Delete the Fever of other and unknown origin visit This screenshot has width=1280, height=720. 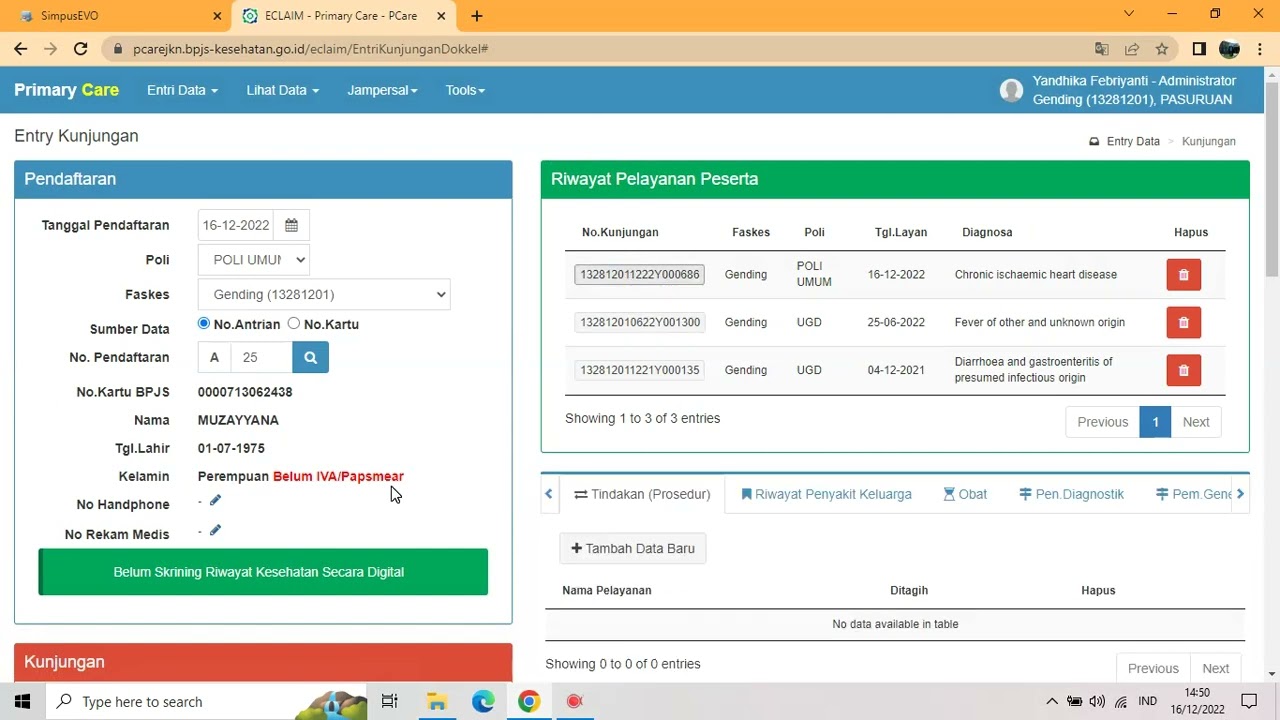1183,323
